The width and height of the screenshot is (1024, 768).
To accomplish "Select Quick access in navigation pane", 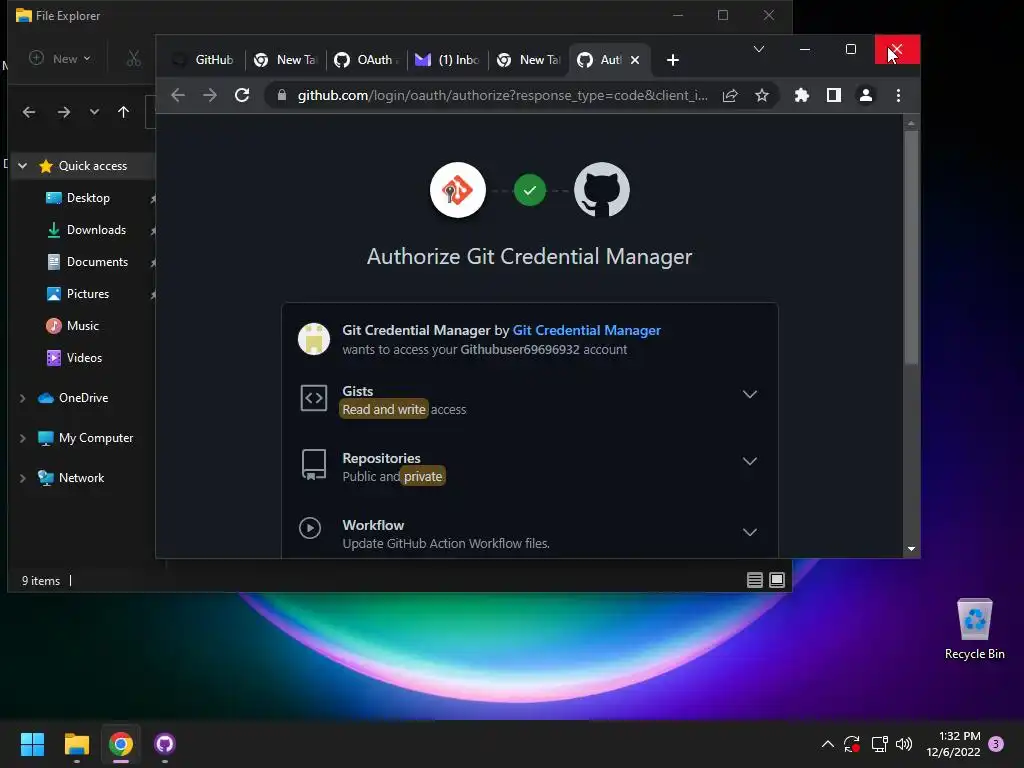I will (93, 166).
